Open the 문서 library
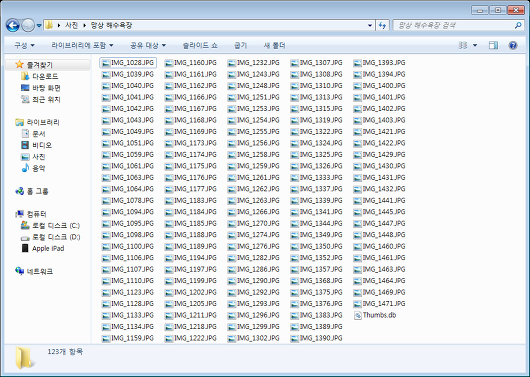Screen dimensions: 530x377 [39, 134]
